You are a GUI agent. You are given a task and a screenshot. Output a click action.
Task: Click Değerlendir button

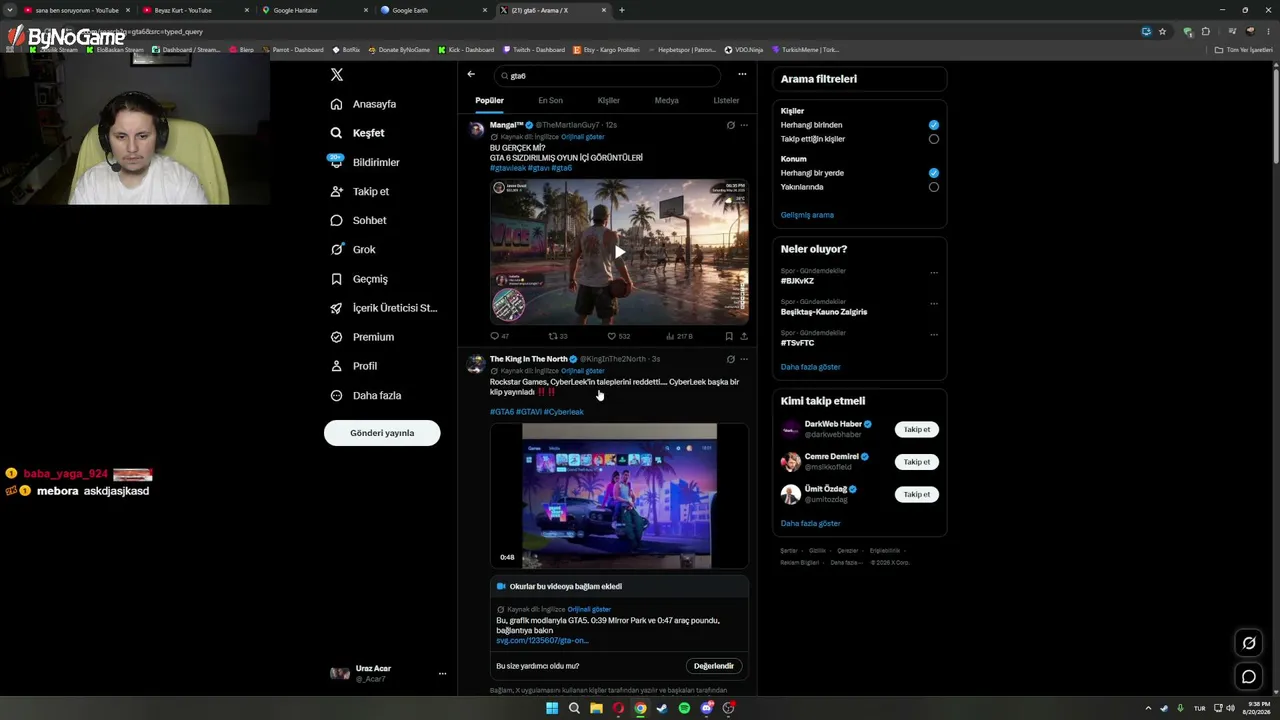click(714, 666)
